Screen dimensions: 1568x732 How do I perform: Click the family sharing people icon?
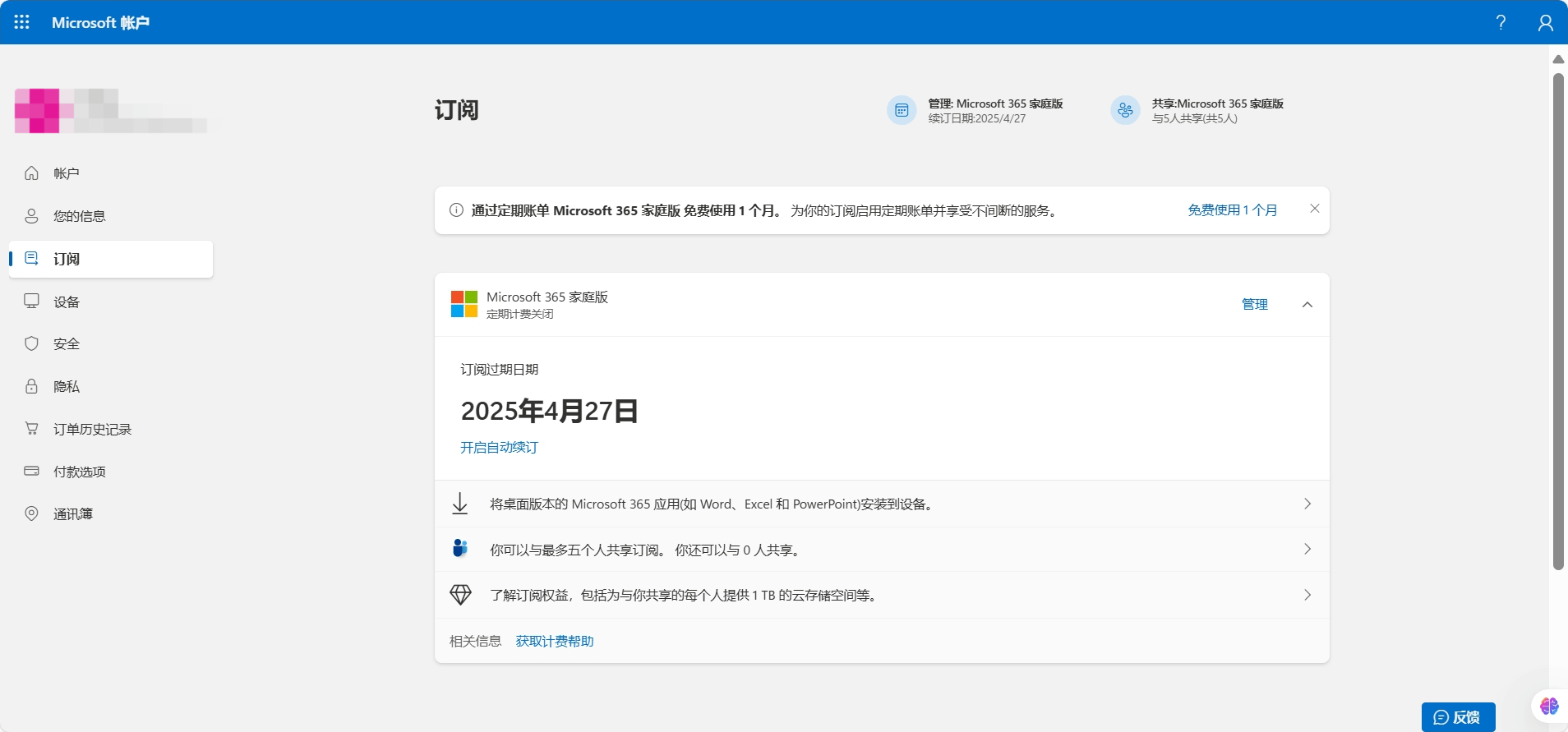460,548
